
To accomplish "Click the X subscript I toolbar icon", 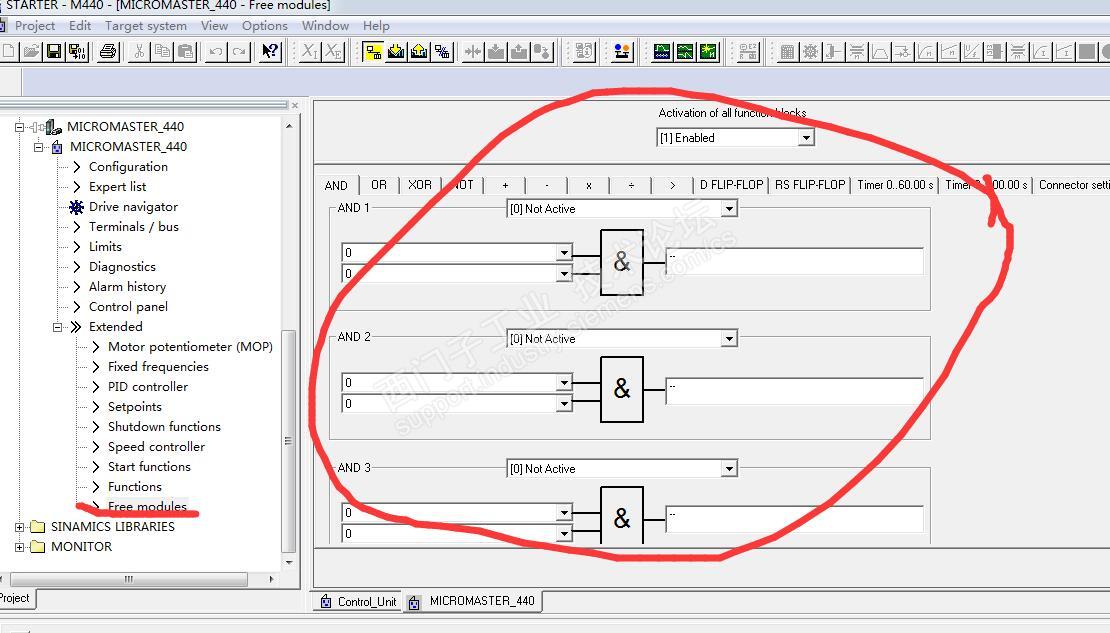I will 309,52.
